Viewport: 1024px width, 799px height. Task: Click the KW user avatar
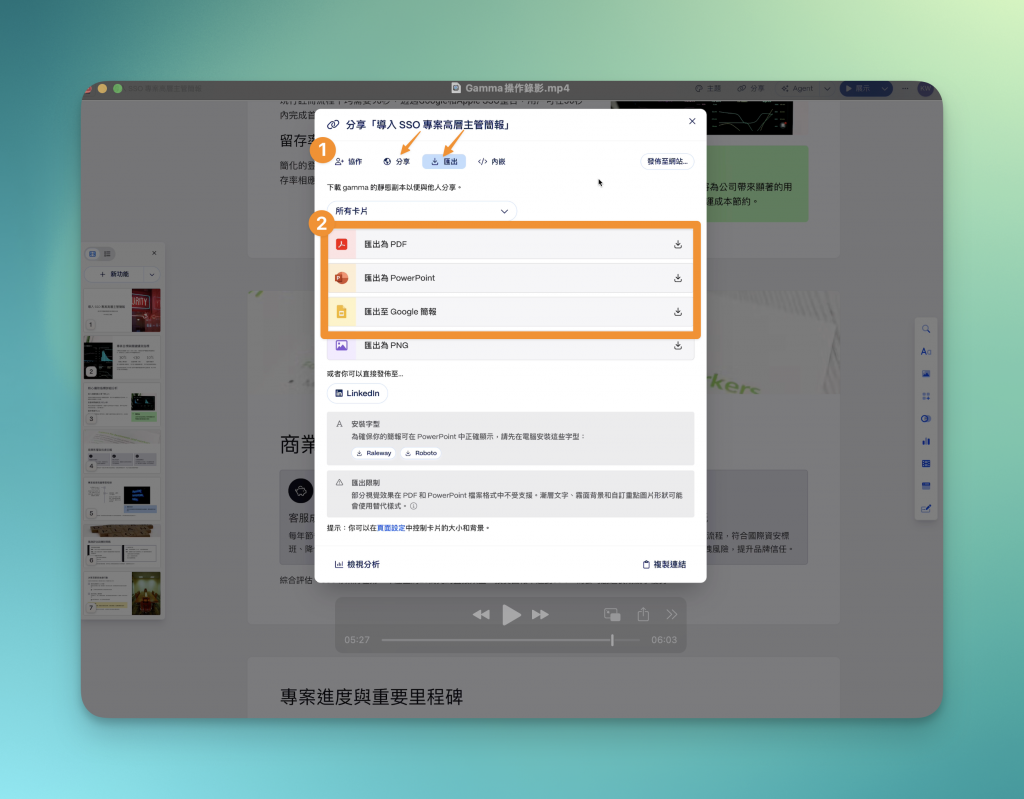point(925,89)
